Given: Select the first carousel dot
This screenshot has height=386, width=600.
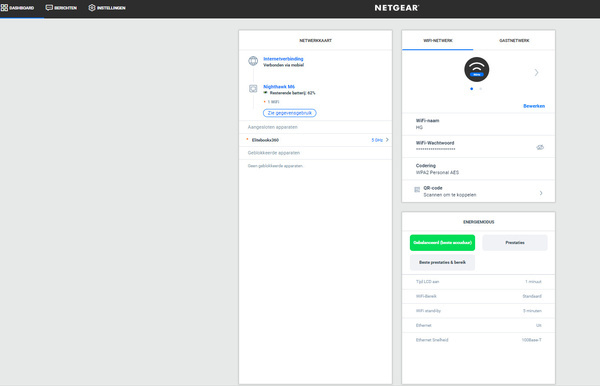Looking at the screenshot, I should [x=471, y=89].
